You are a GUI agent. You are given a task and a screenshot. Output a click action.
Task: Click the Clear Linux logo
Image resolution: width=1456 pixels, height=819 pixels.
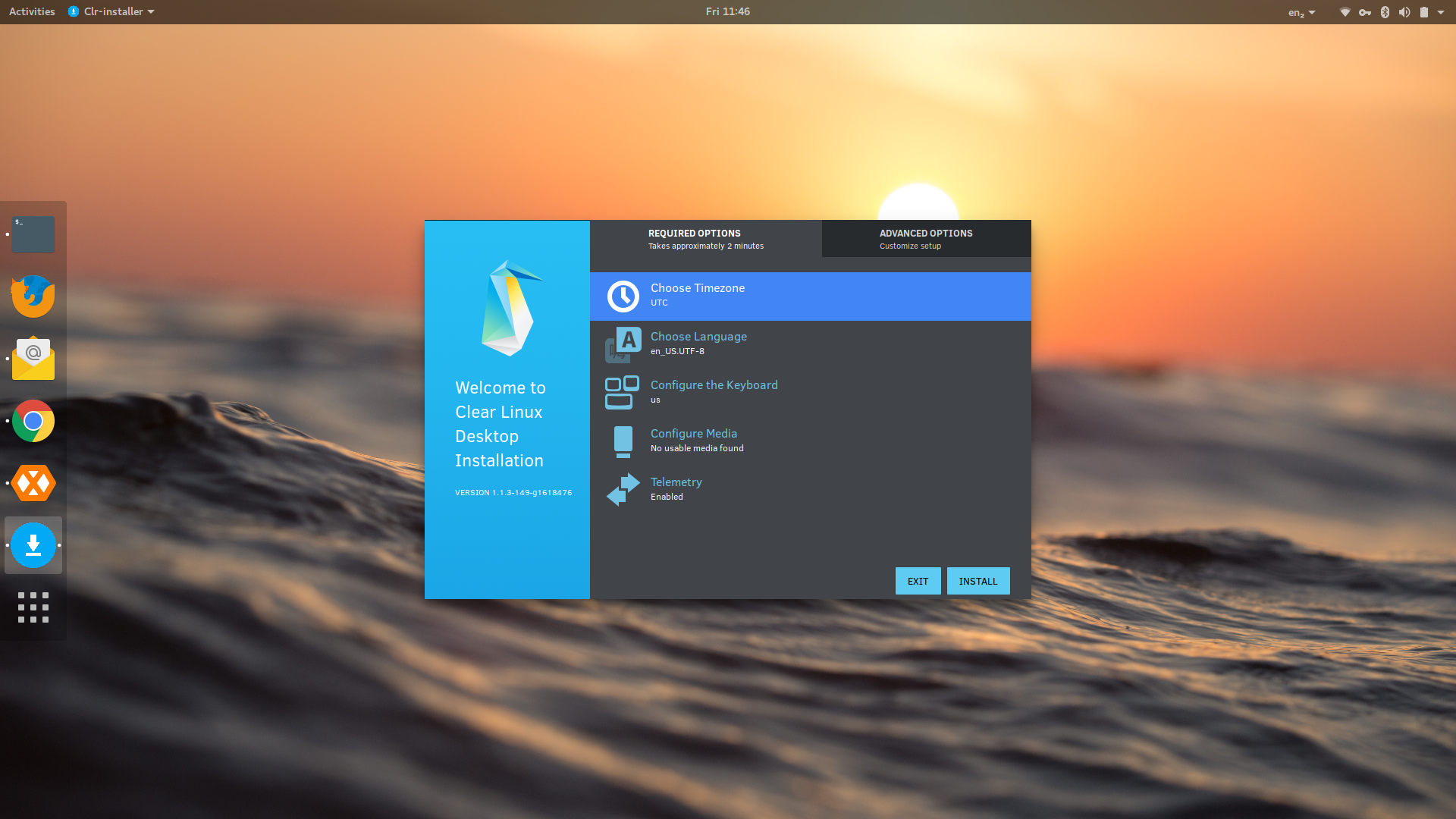tap(512, 308)
